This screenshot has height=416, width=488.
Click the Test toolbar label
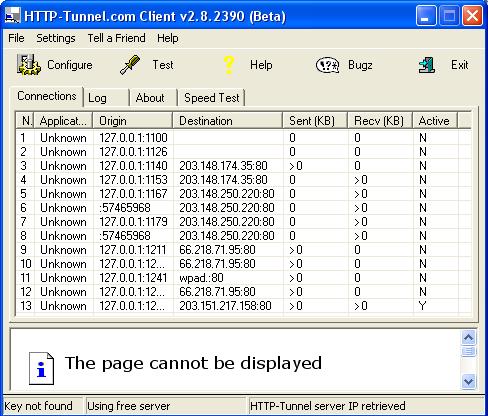(163, 65)
